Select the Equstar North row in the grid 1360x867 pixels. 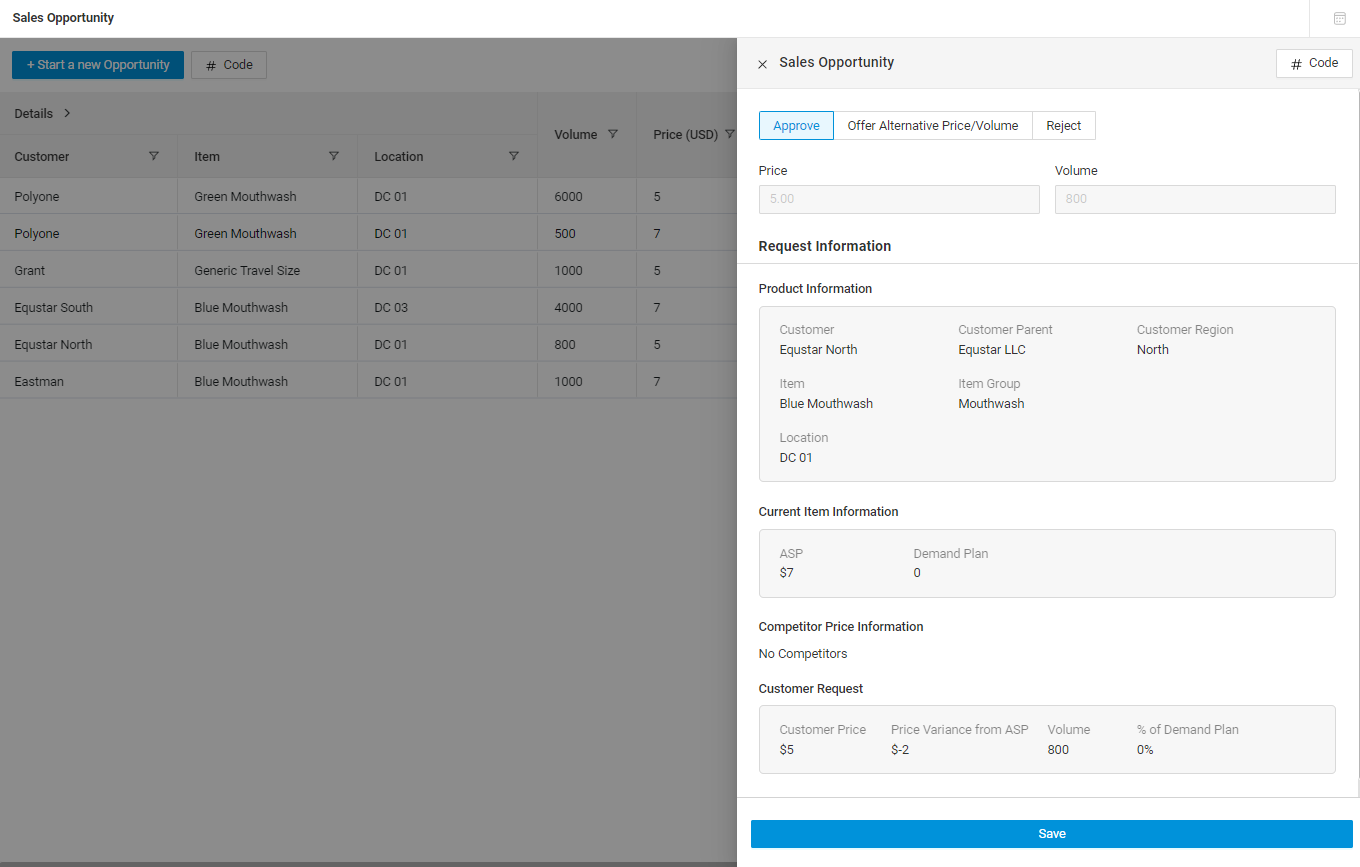(x=368, y=344)
